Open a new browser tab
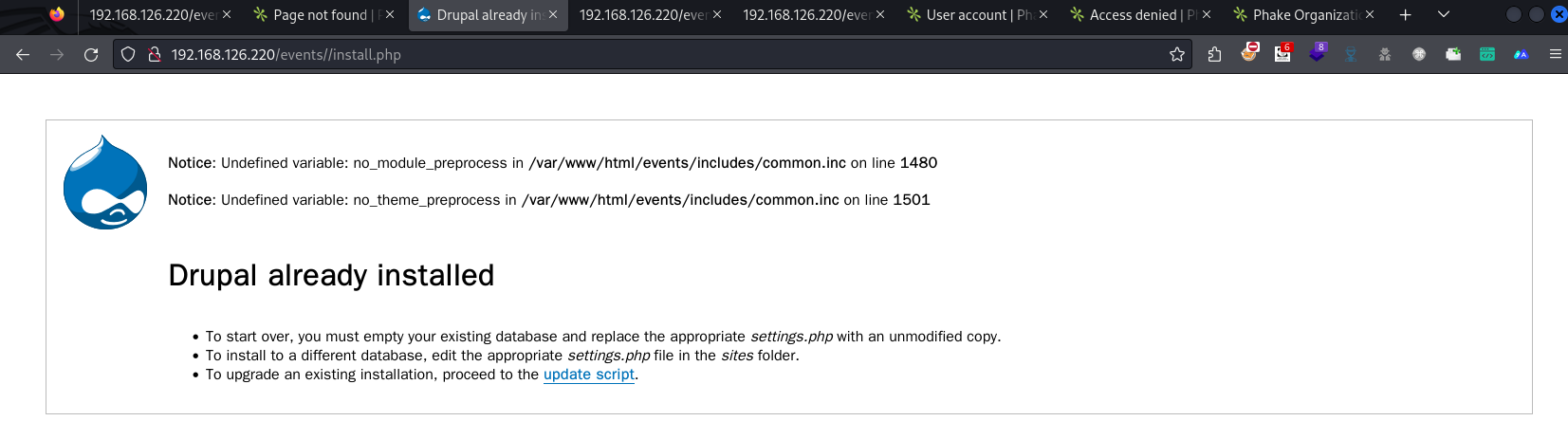The image size is (1568, 421). coord(1406,15)
